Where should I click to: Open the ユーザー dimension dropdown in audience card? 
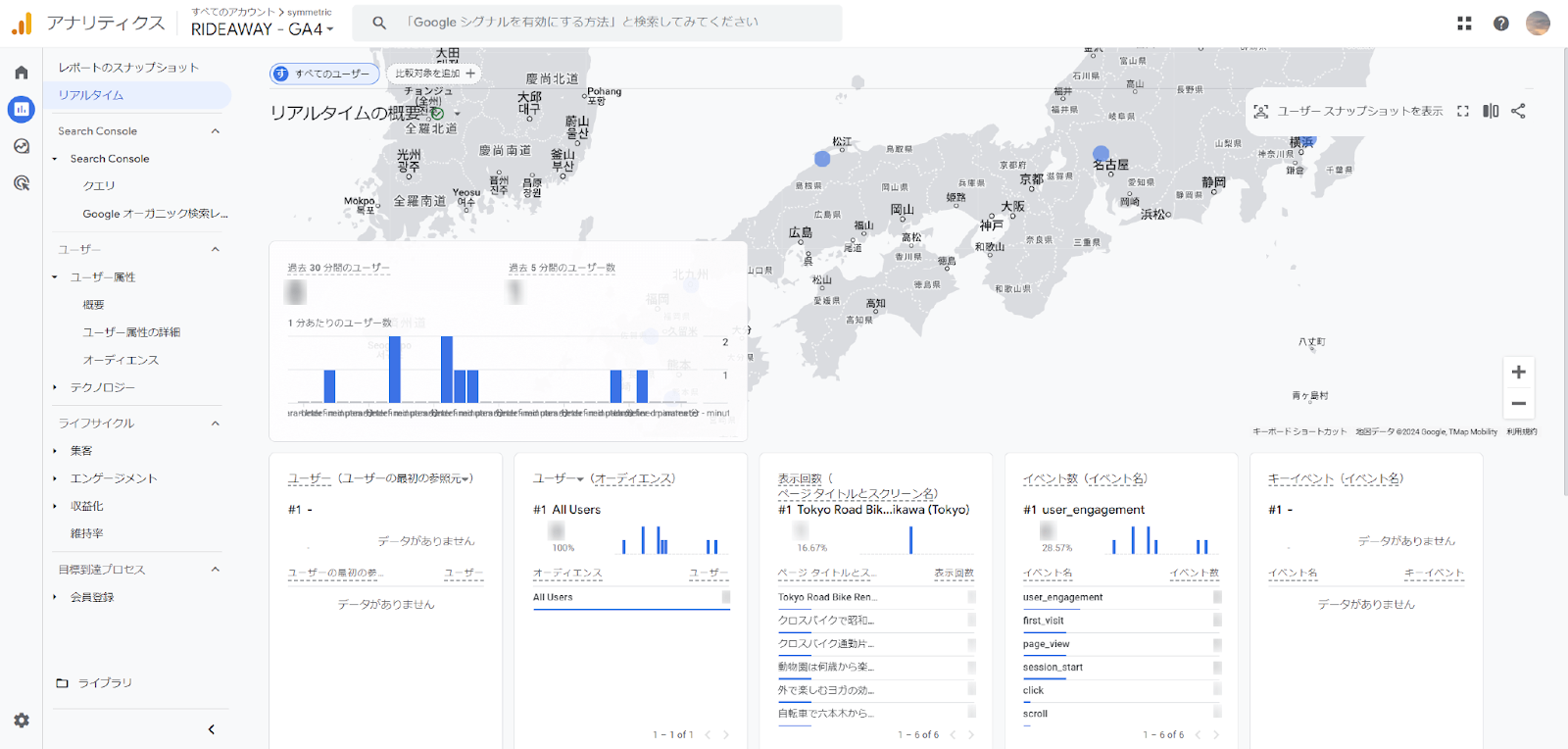[x=559, y=478]
